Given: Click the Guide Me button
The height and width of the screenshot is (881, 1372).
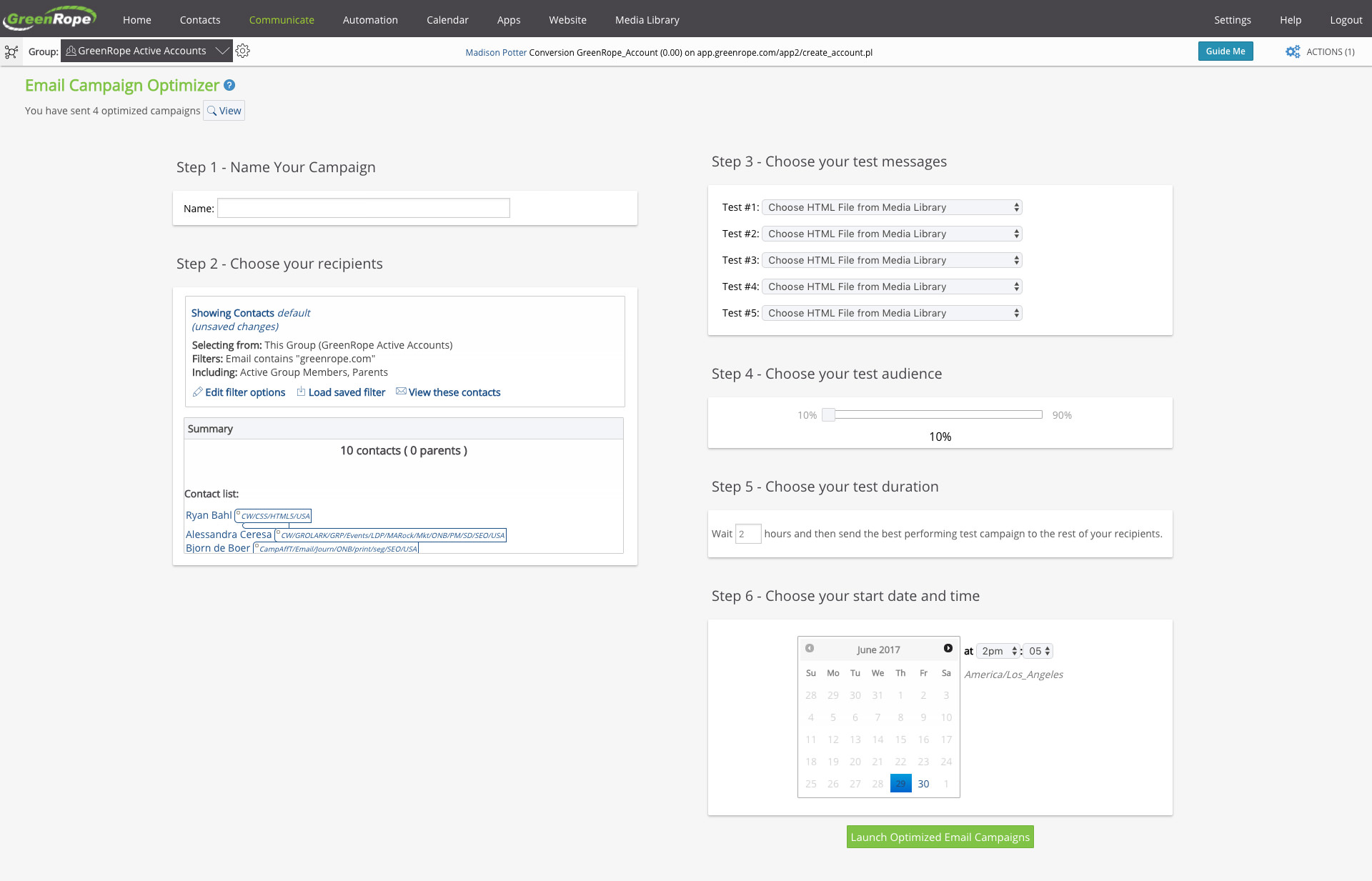Looking at the screenshot, I should (x=1226, y=51).
